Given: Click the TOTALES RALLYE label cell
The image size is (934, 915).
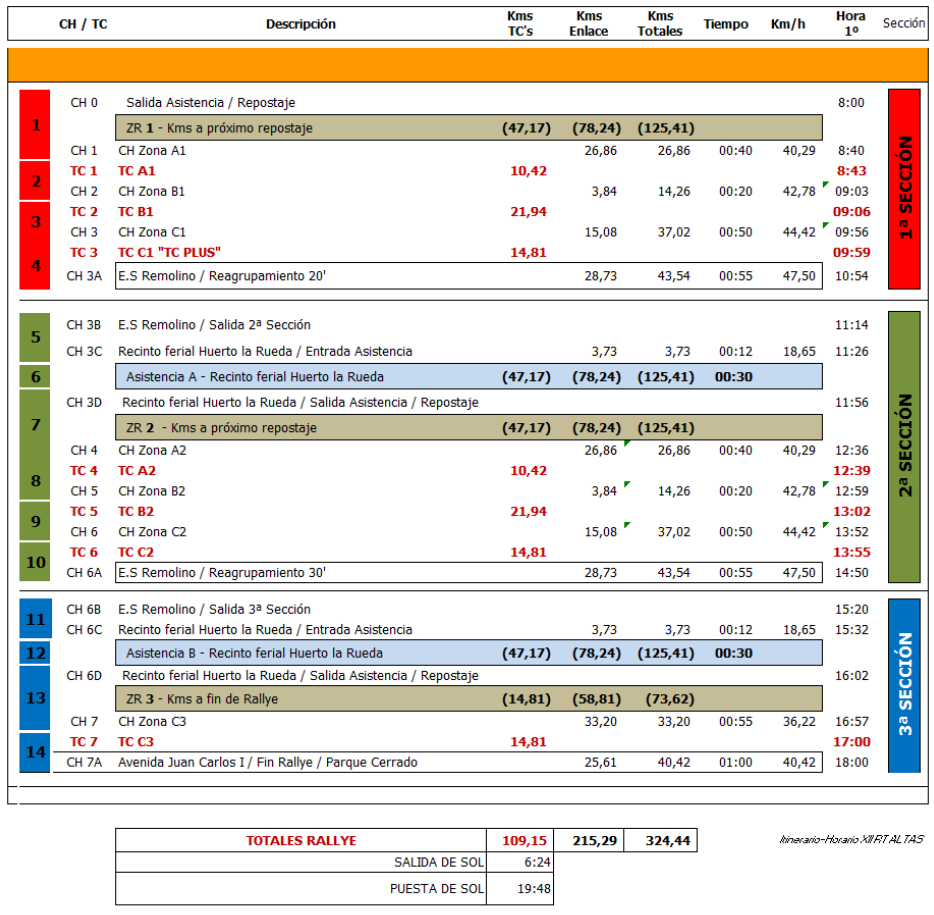Looking at the screenshot, I should 301,841.
